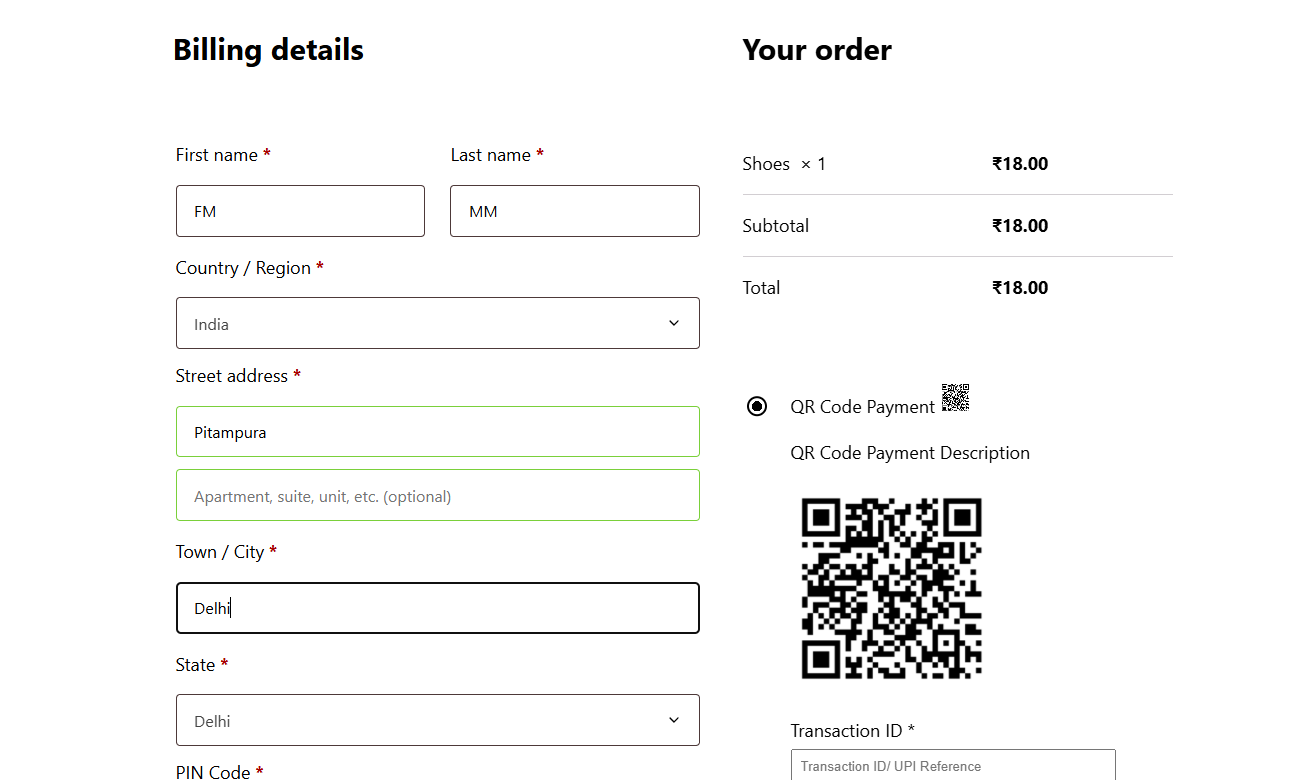Click the First name label
1305x780 pixels.
pos(216,155)
